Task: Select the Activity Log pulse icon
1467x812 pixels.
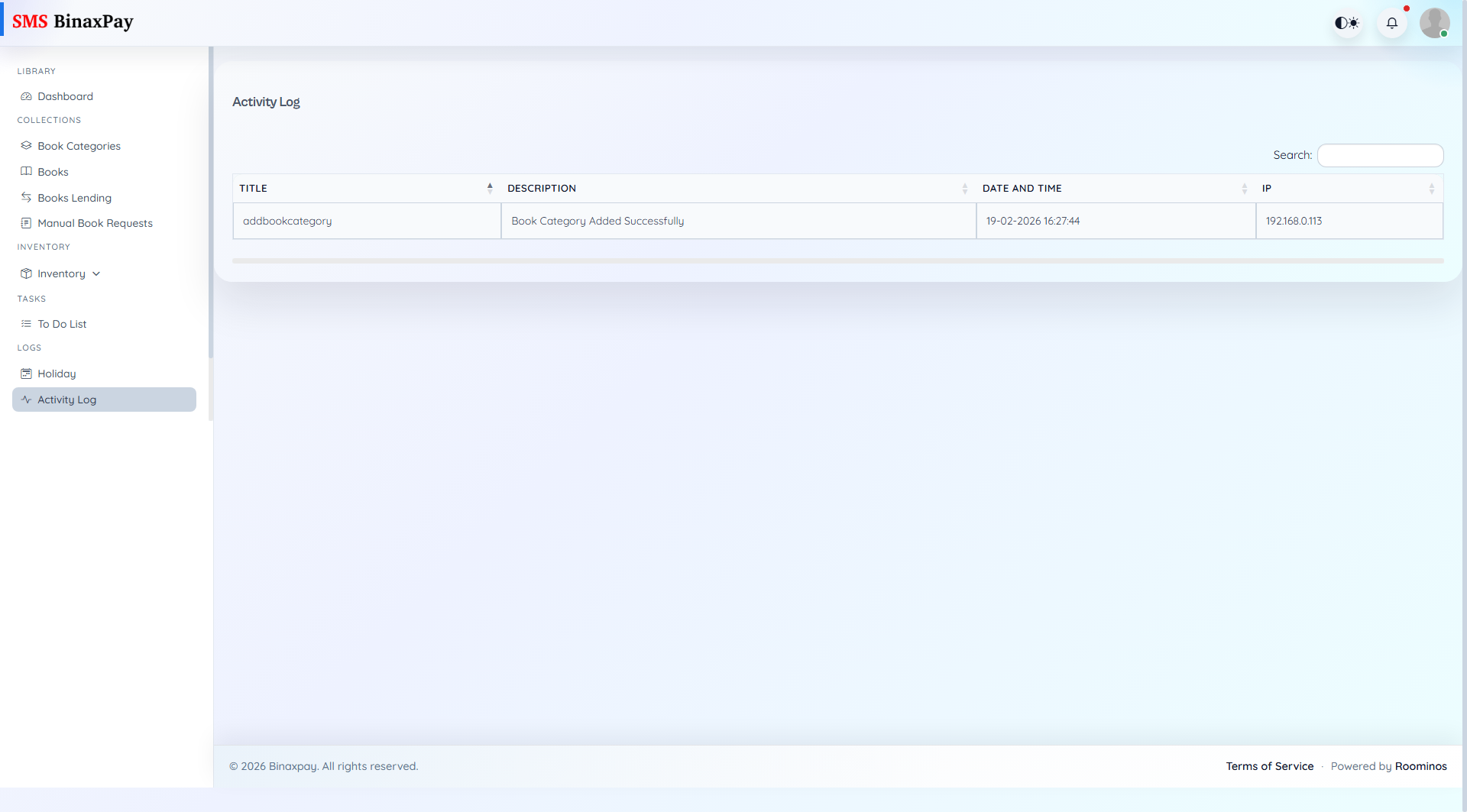Action: [x=26, y=400]
